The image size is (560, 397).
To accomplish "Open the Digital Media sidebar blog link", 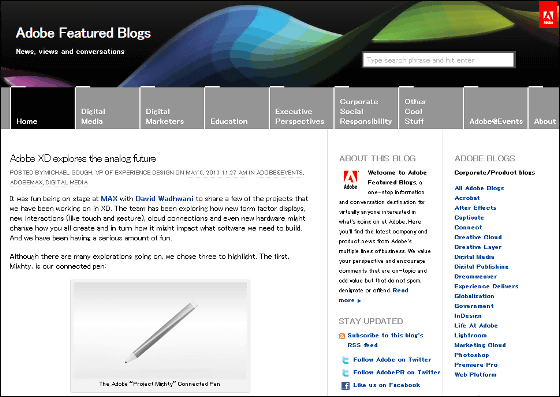I will pyautogui.click(x=474, y=257).
